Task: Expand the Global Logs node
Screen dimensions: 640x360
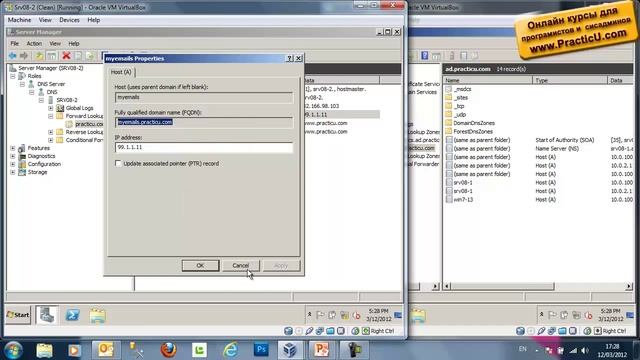Action: tap(51, 108)
